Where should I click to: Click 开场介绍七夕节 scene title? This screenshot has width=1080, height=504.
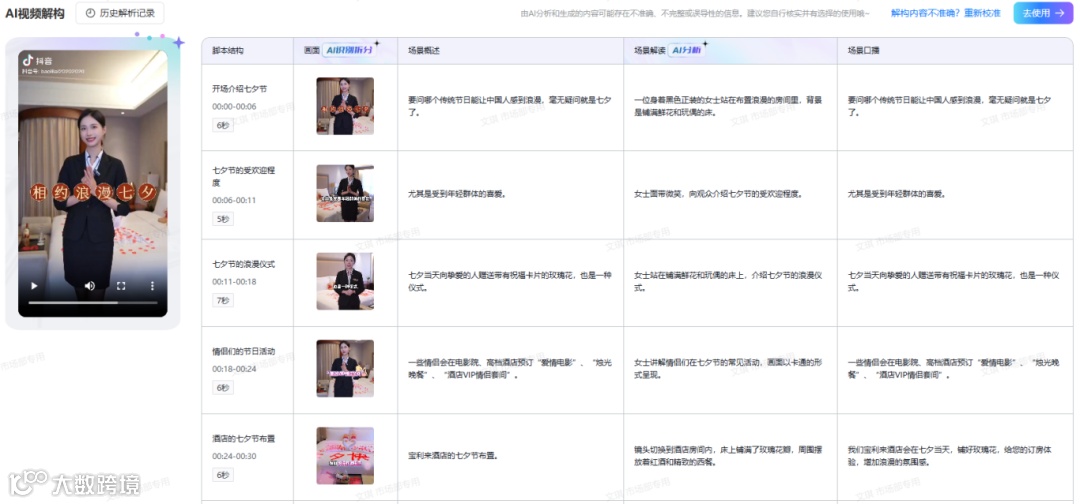click(239, 89)
